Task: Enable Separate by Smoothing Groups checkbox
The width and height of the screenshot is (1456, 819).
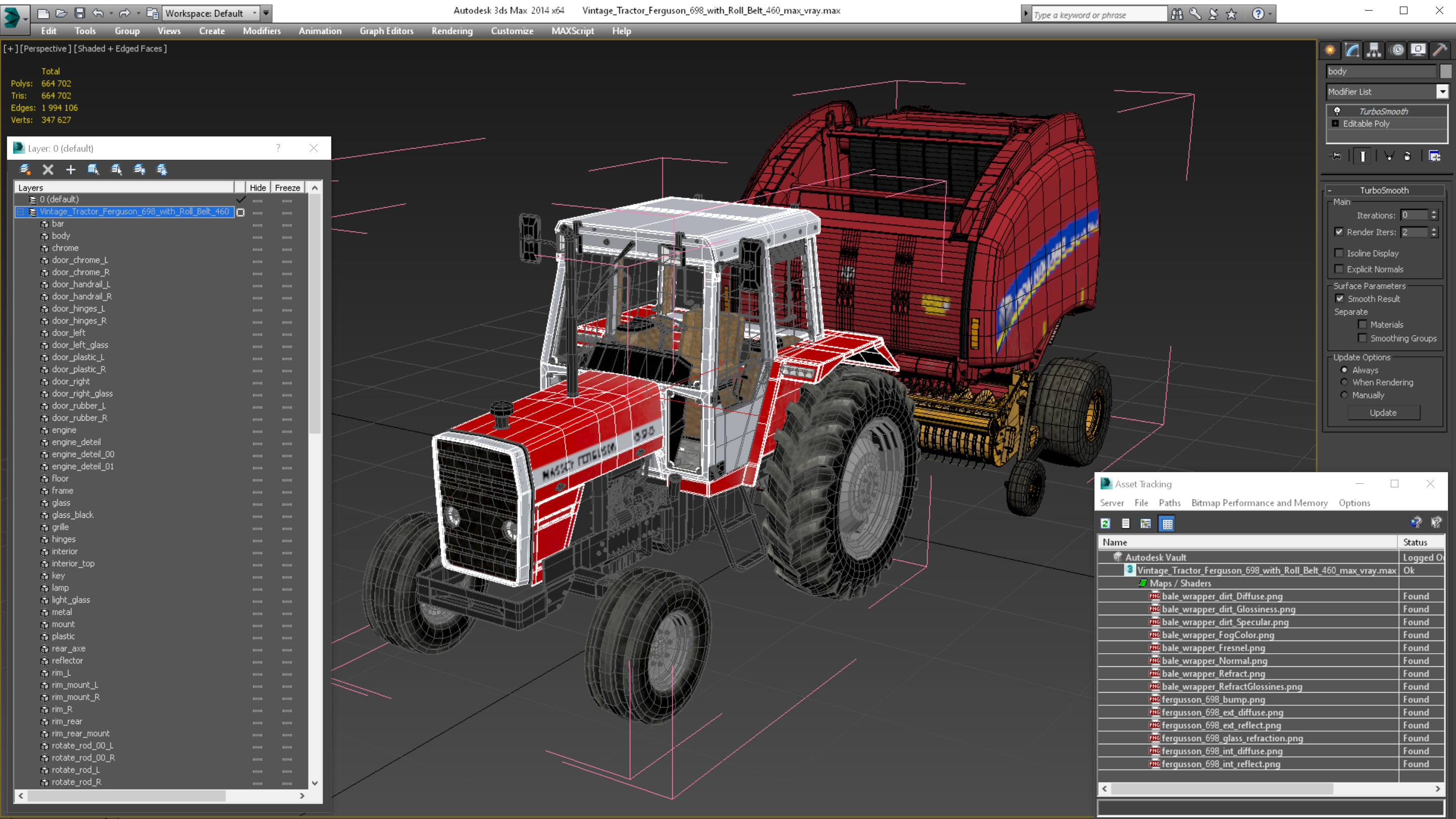Action: (x=1362, y=338)
